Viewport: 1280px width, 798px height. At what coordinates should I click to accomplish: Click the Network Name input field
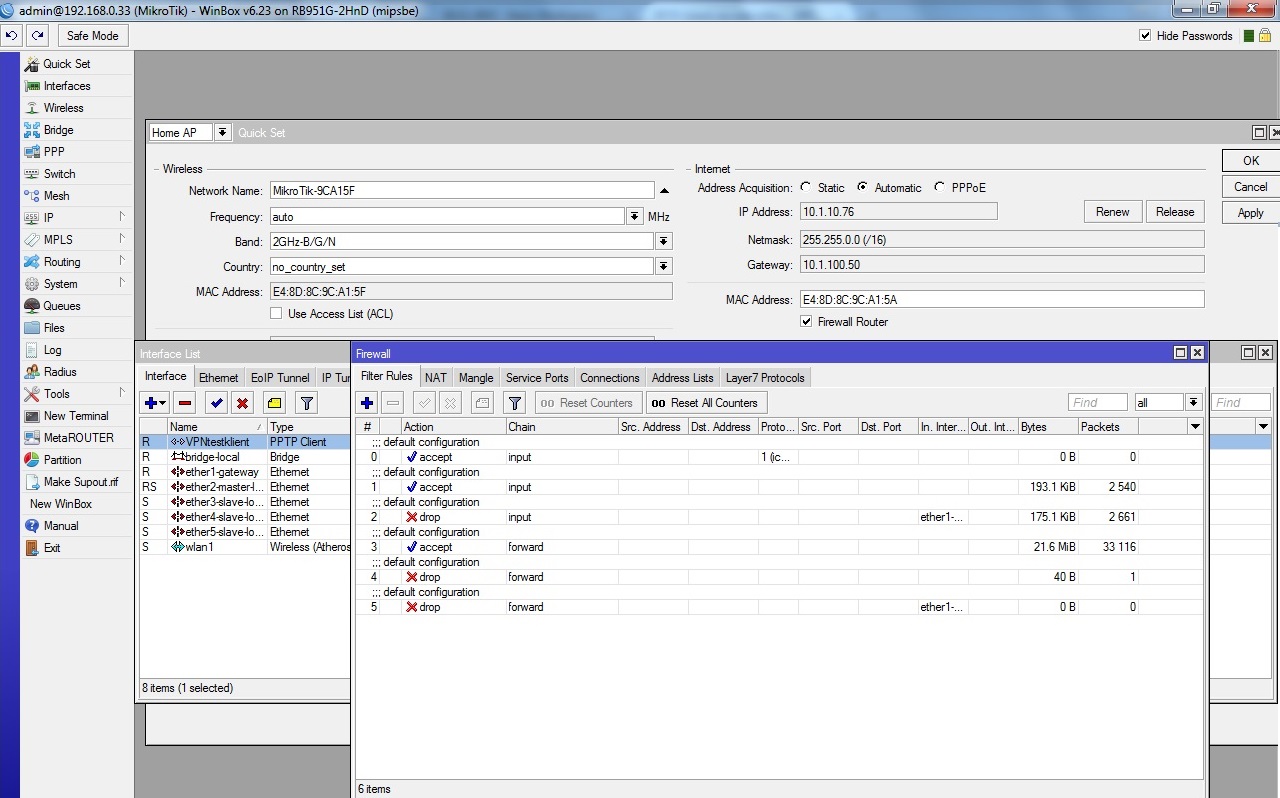point(462,190)
